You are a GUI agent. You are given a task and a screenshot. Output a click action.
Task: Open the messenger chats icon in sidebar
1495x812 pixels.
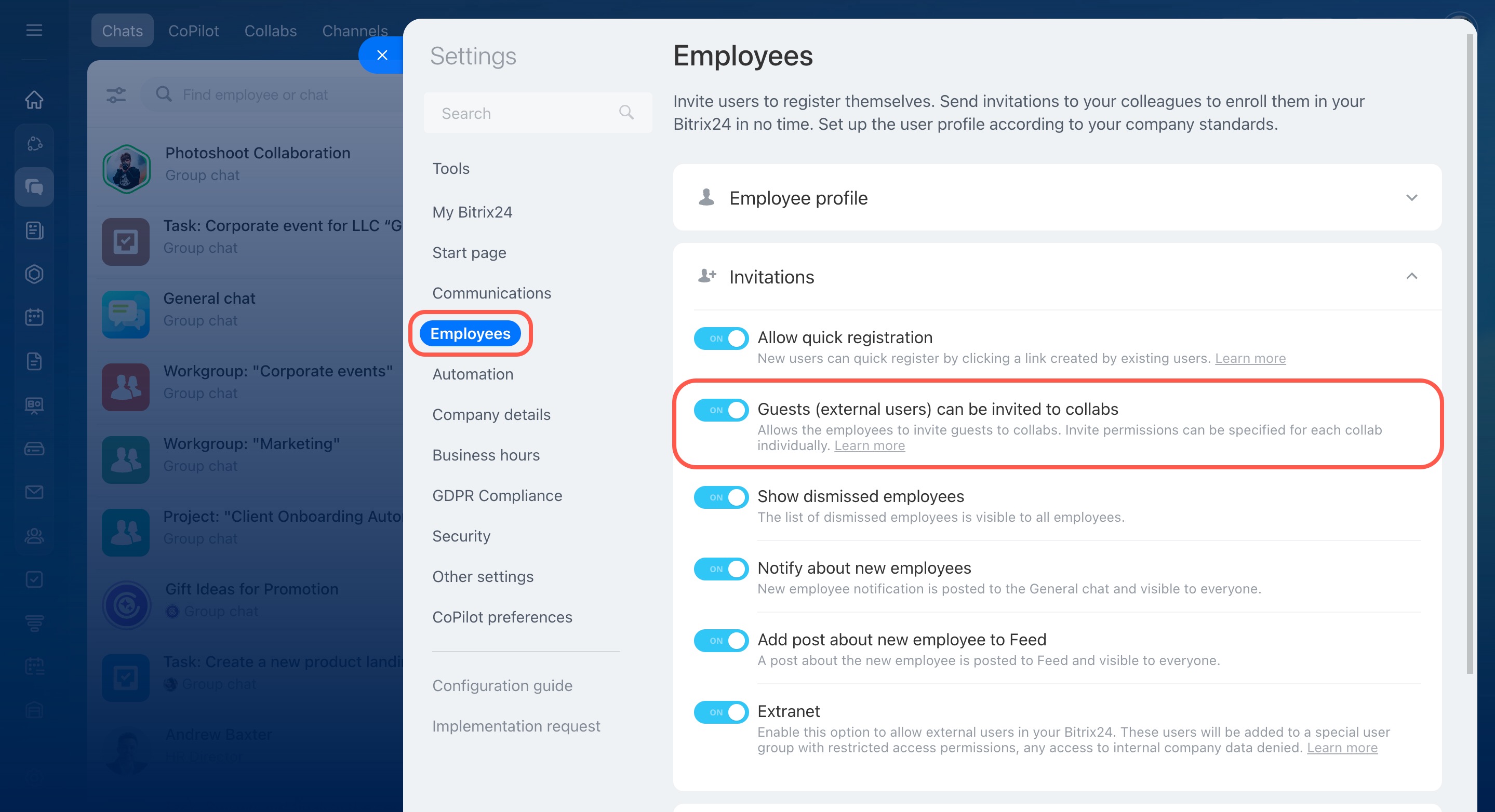[x=34, y=187]
